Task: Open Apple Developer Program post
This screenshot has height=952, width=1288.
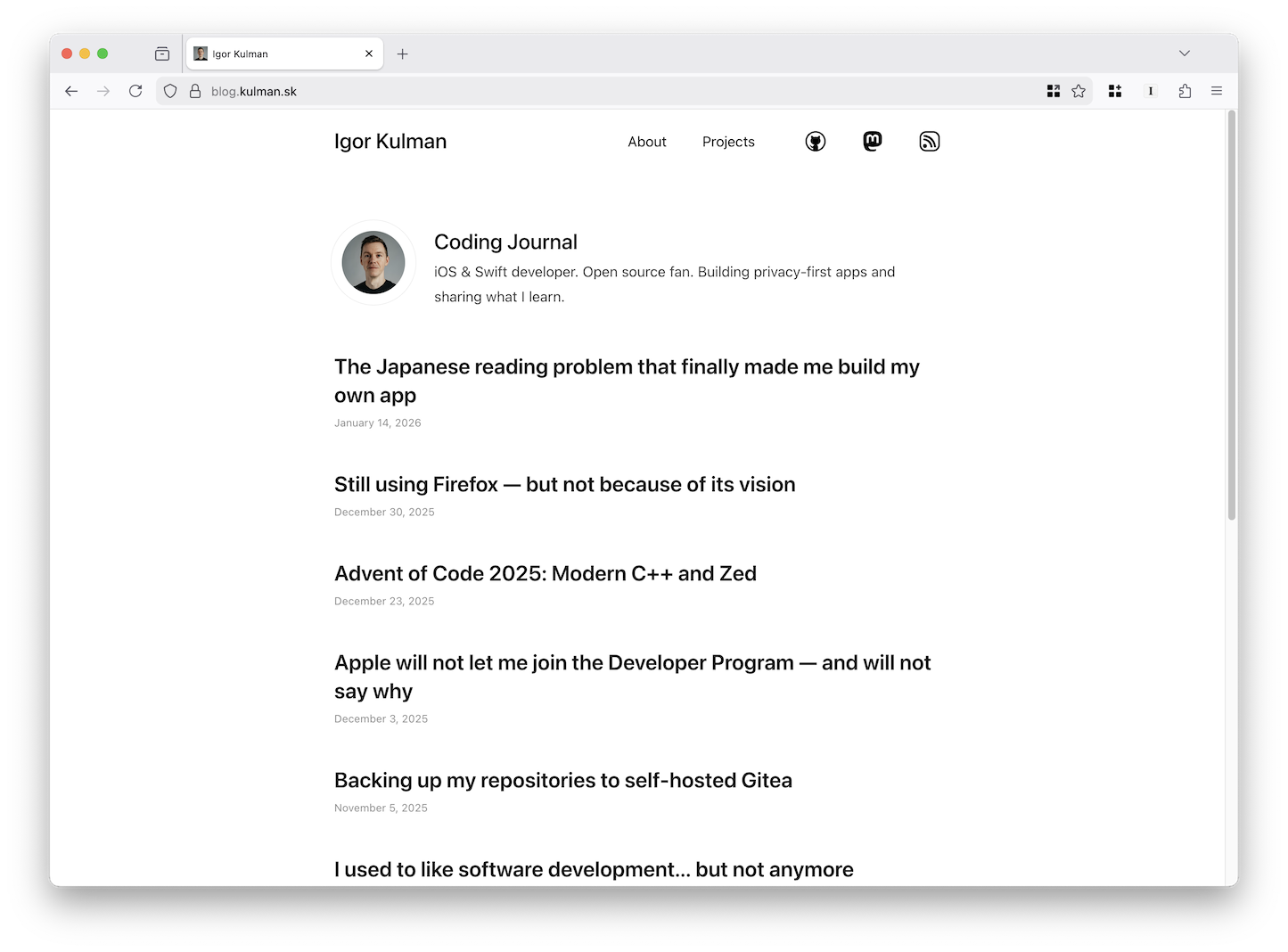Action: click(x=633, y=677)
